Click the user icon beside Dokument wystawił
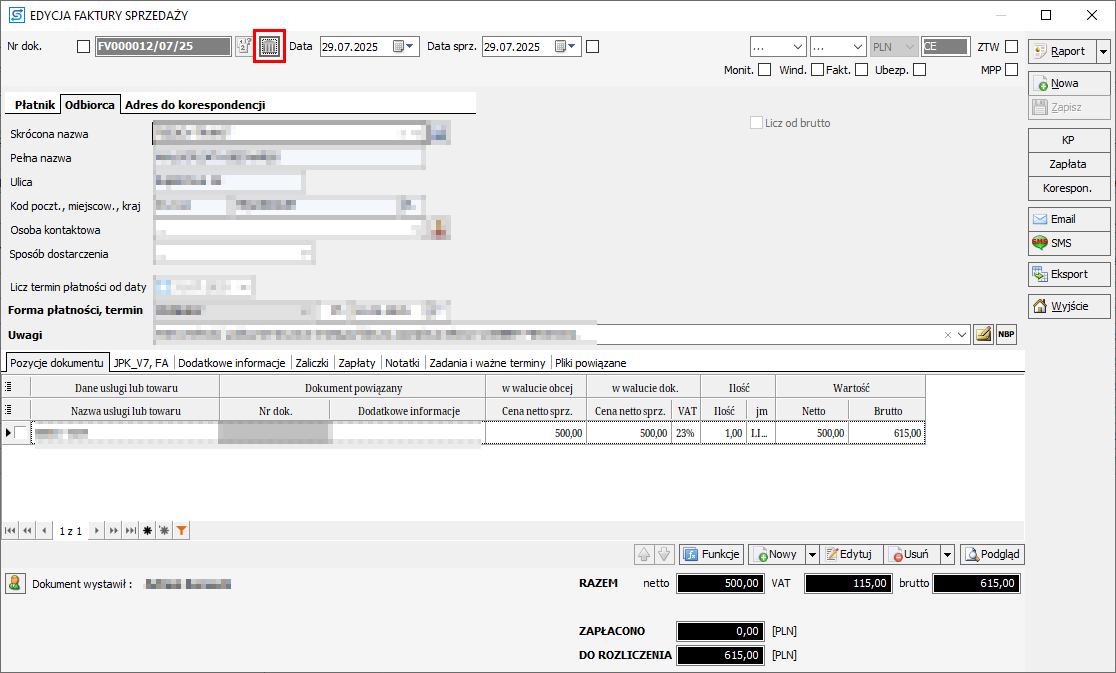This screenshot has width=1116, height=673. (15, 583)
